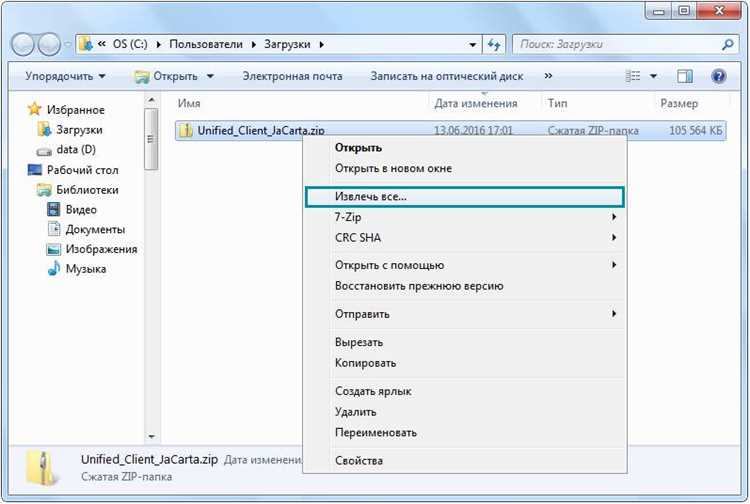Close the Explorer window
Screen dimensions: 750x504
(719, 11)
